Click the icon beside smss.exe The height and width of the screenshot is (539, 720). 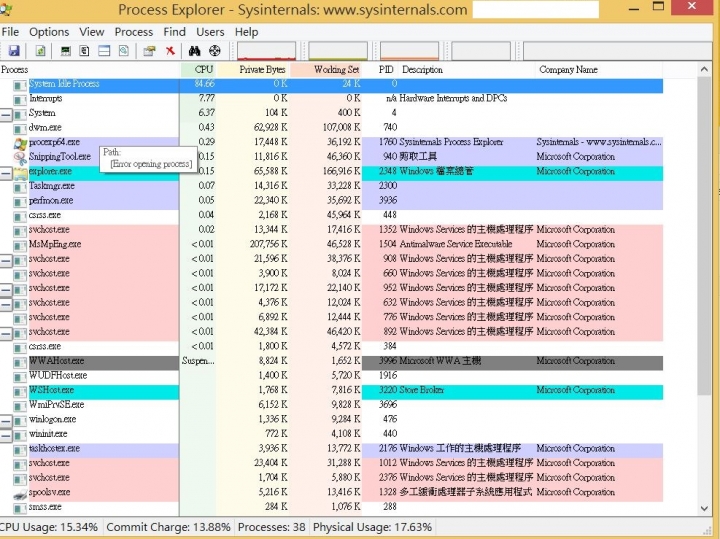(x=20, y=509)
